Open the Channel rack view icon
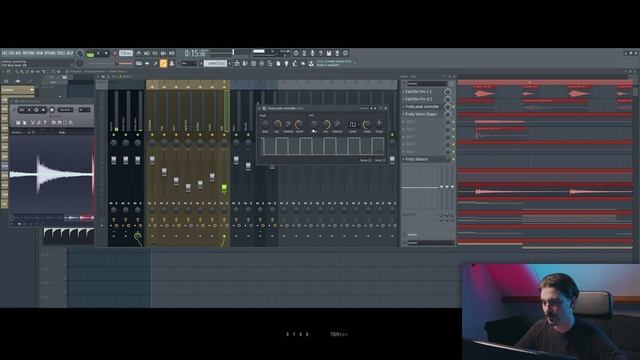640x360 pixels. pos(253,63)
